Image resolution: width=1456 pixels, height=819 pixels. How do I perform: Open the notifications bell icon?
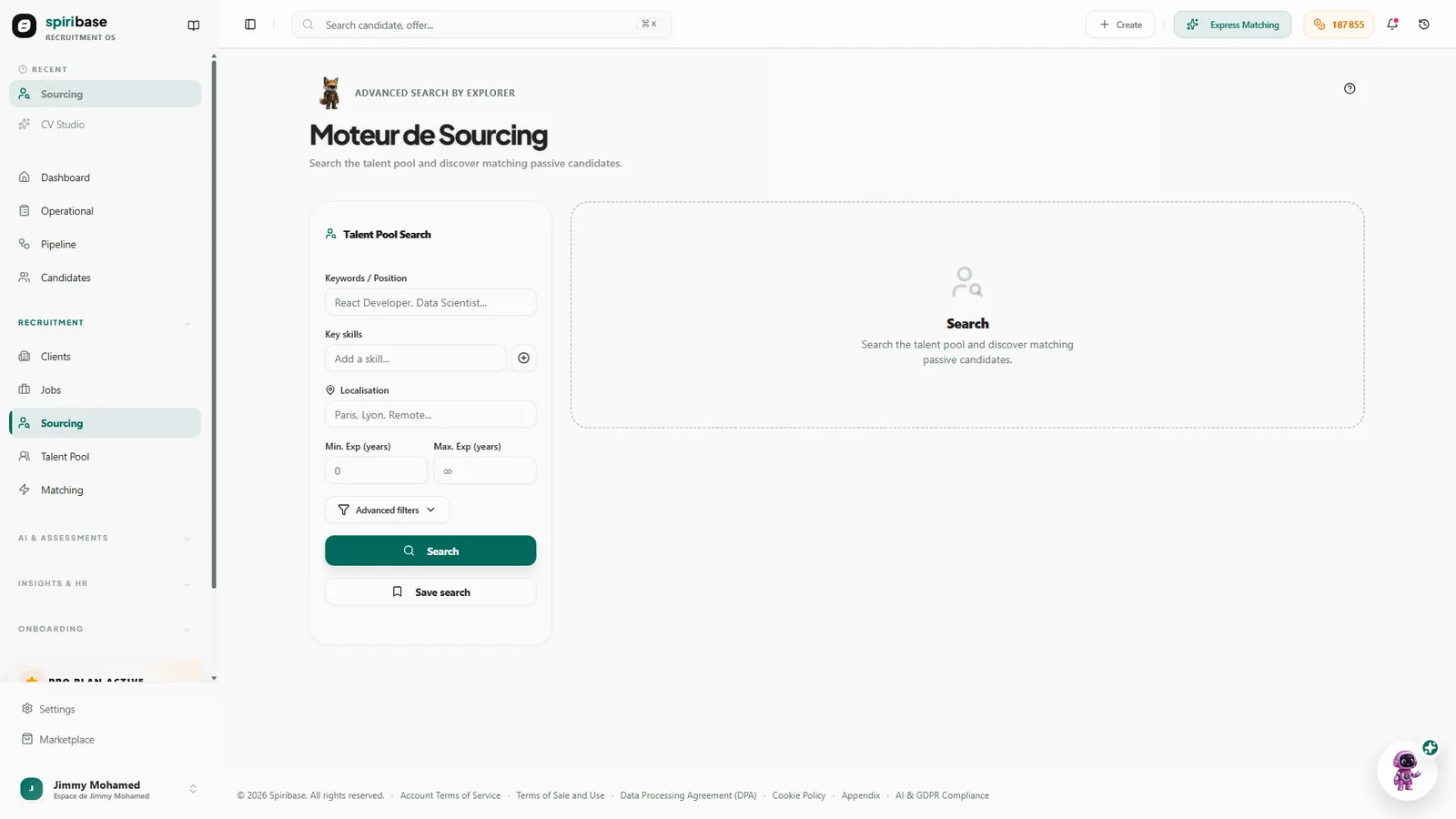[1392, 25]
